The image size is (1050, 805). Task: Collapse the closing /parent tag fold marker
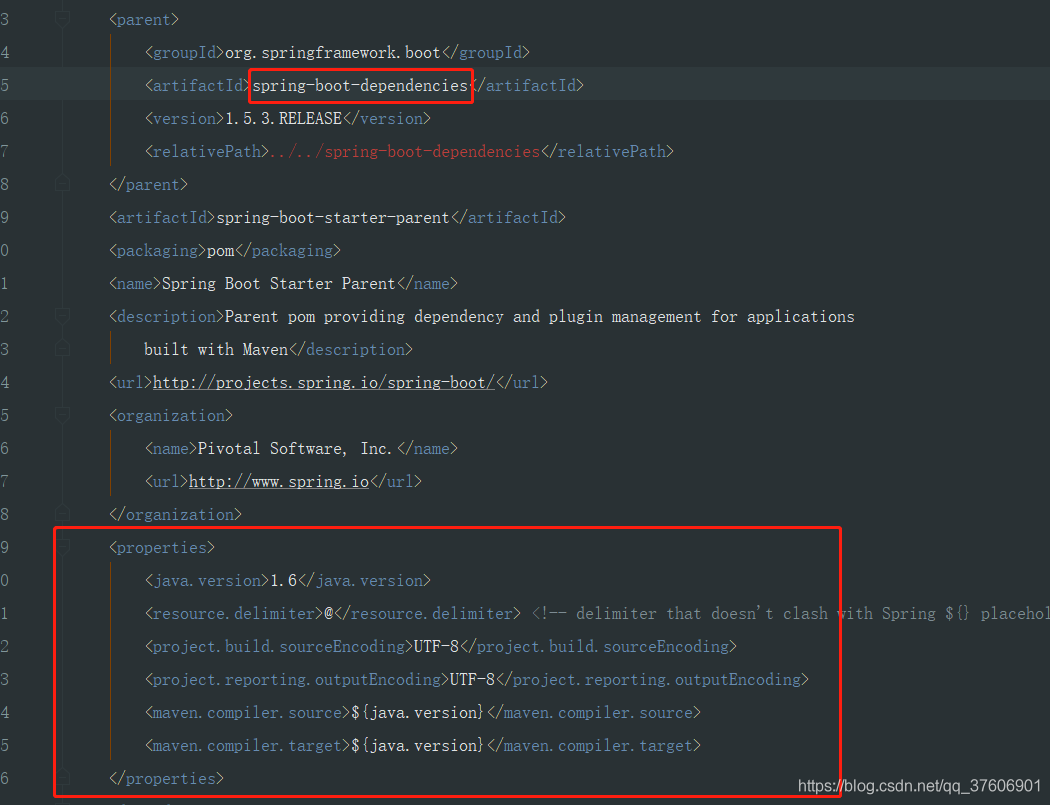pos(62,184)
